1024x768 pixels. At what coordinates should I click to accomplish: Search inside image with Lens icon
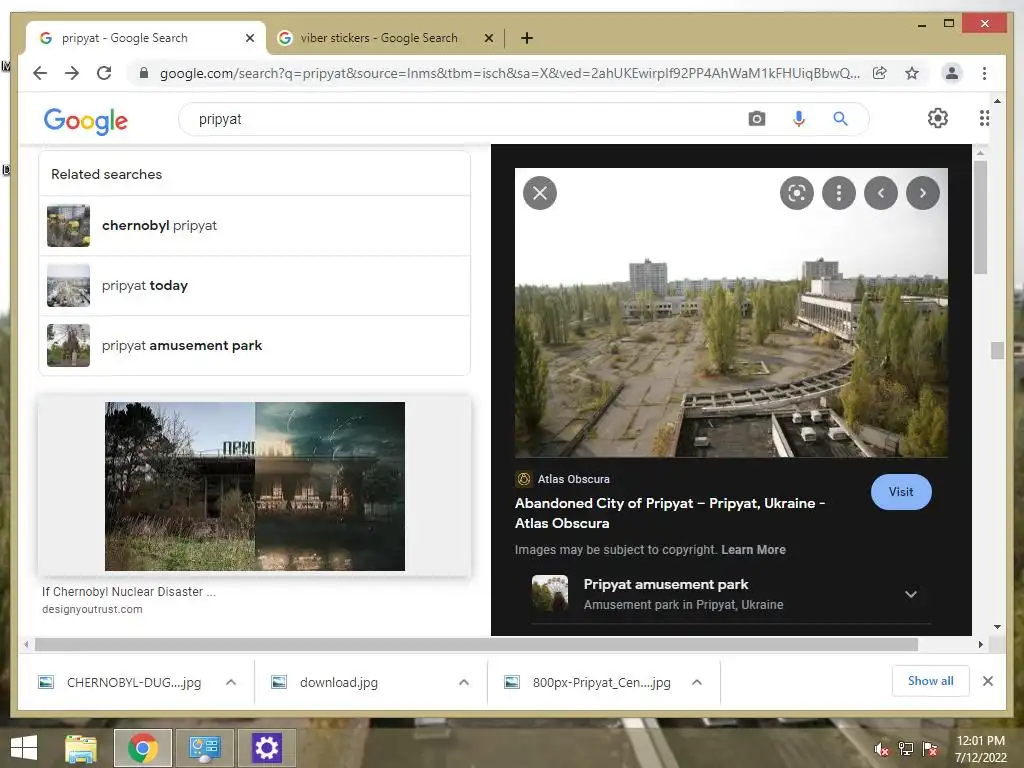pyautogui.click(x=797, y=193)
